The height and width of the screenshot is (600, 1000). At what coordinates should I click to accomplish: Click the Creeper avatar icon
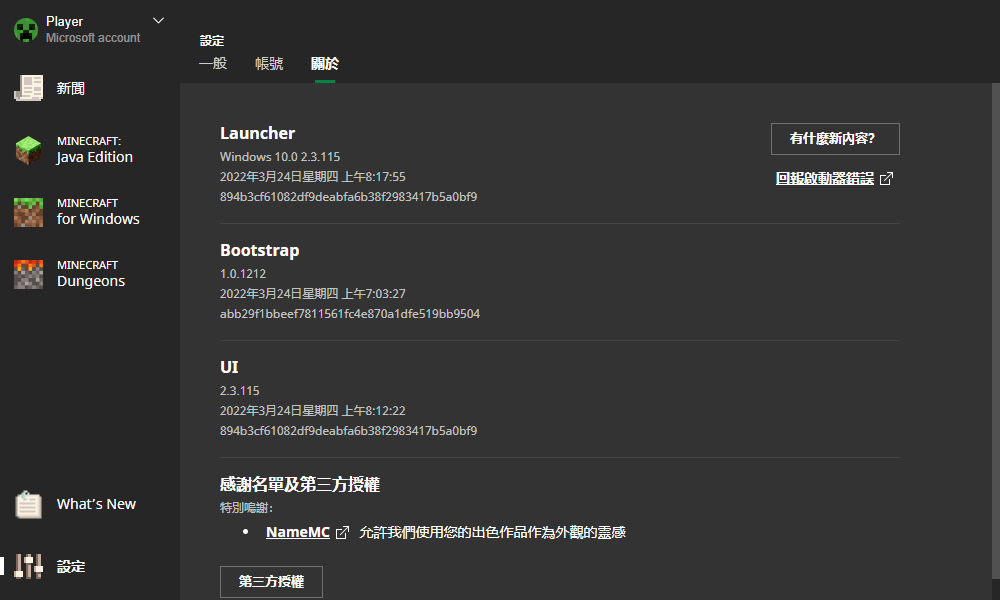(26, 30)
